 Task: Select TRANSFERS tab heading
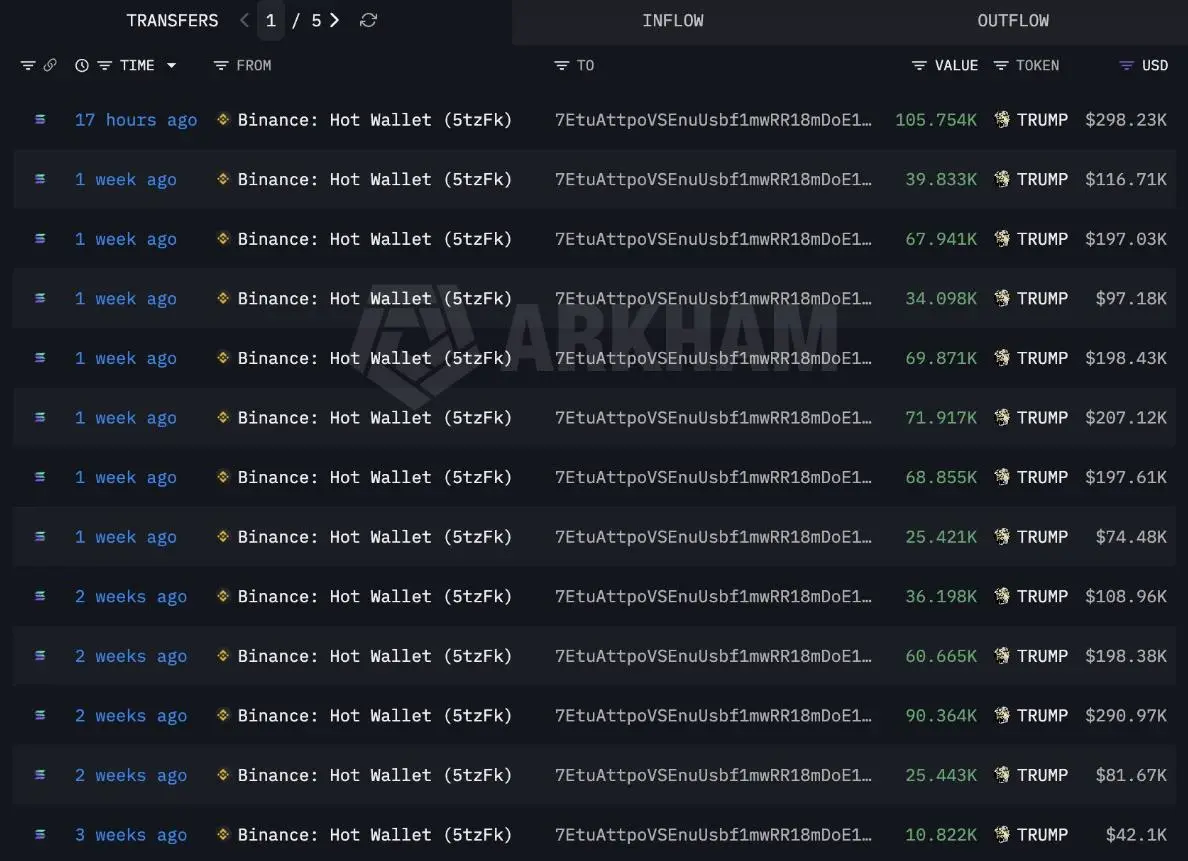click(x=172, y=20)
